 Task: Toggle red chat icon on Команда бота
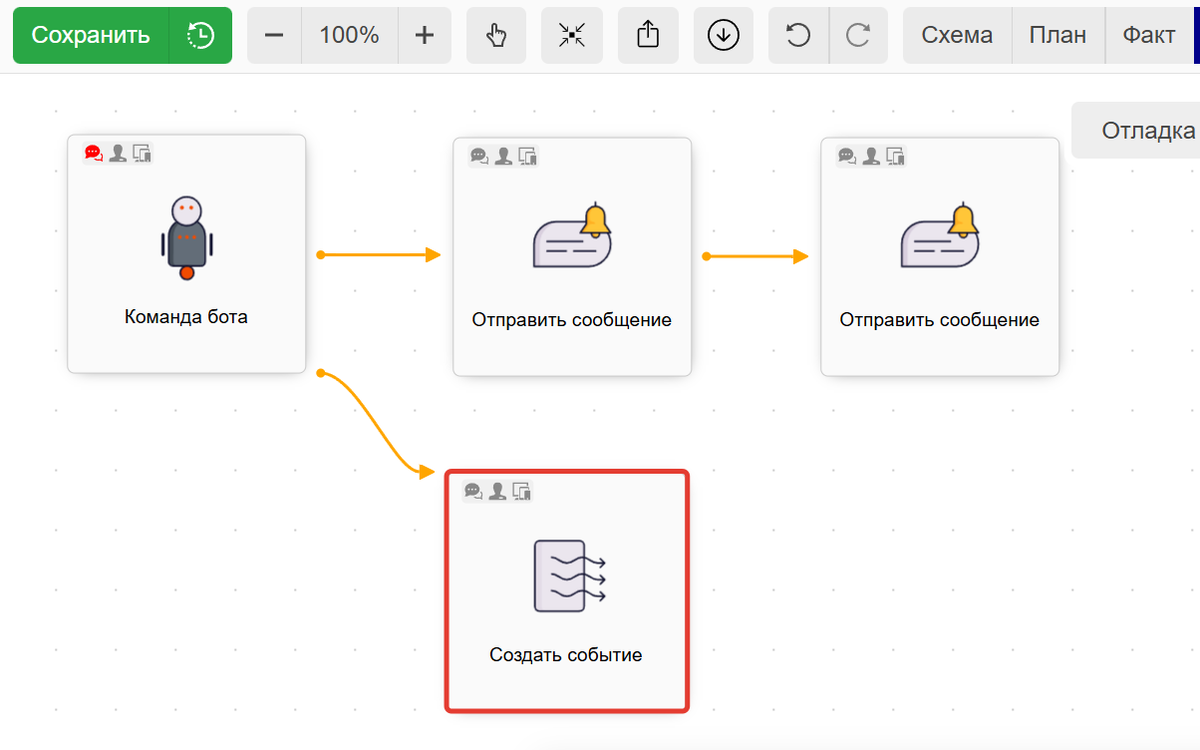click(93, 153)
